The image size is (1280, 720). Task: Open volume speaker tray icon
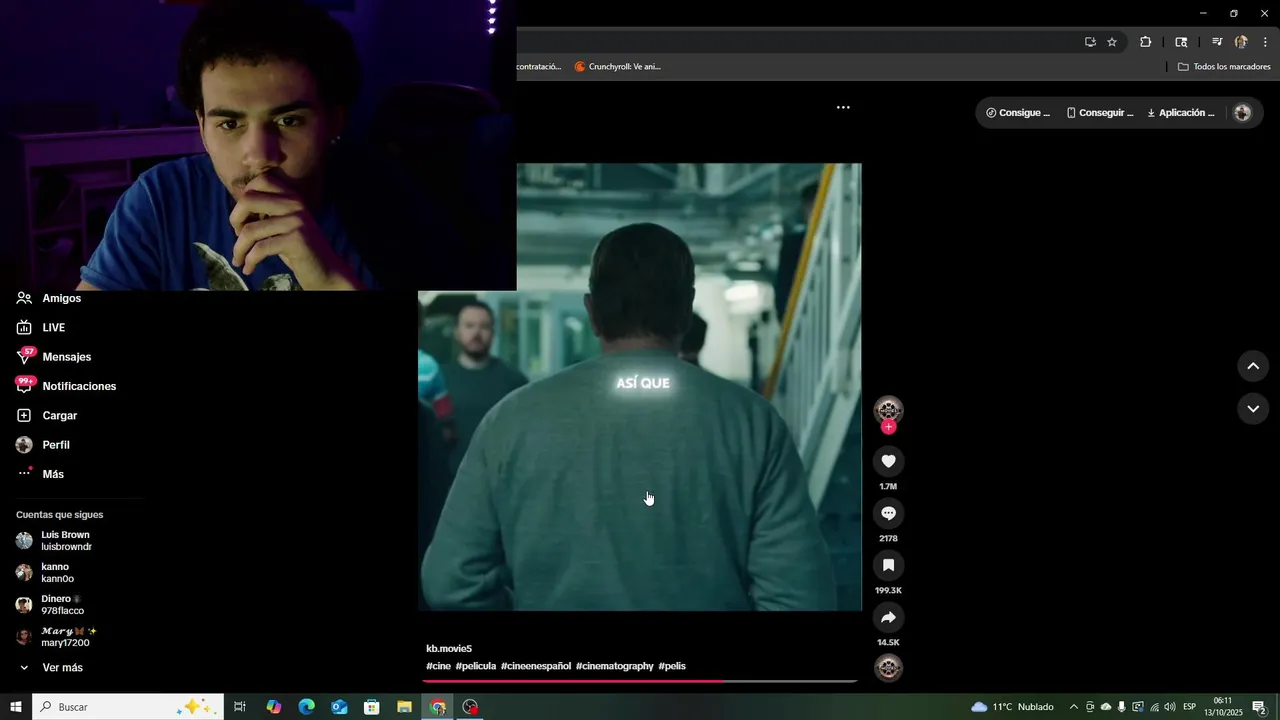click(x=1170, y=707)
